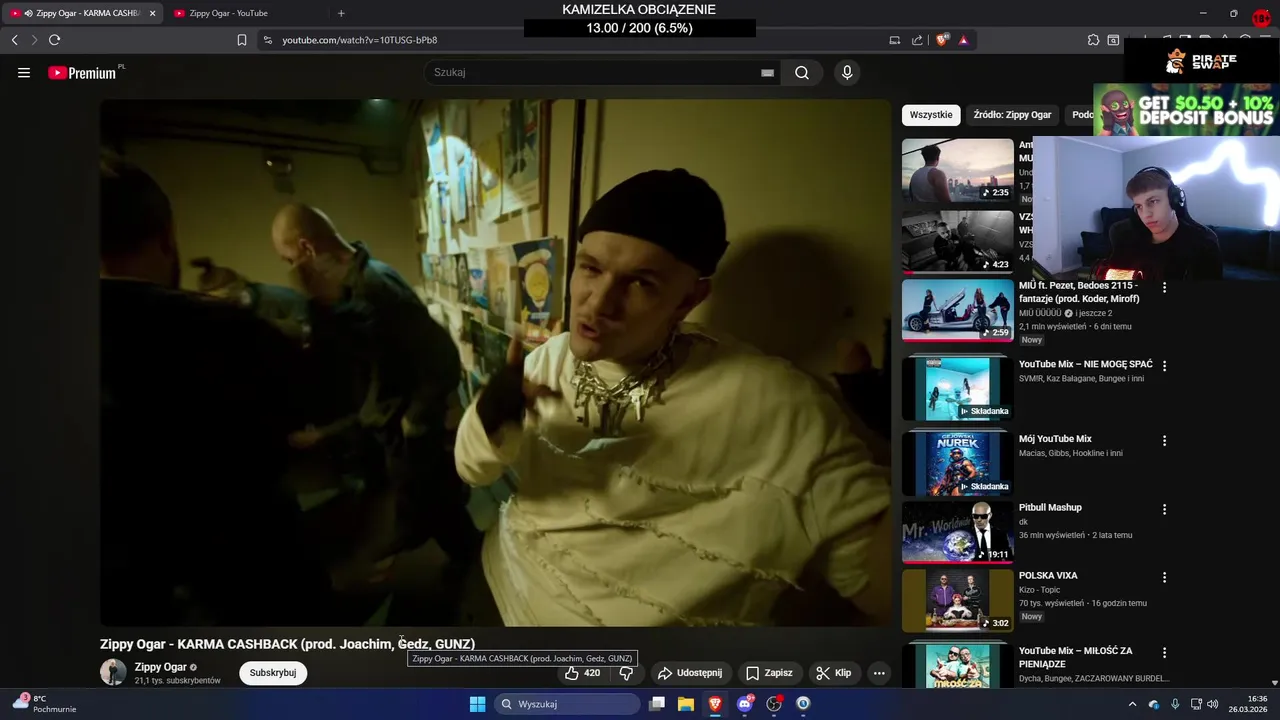Open Task View on the taskbar
Viewport: 1280px width, 720px height.
[657, 704]
